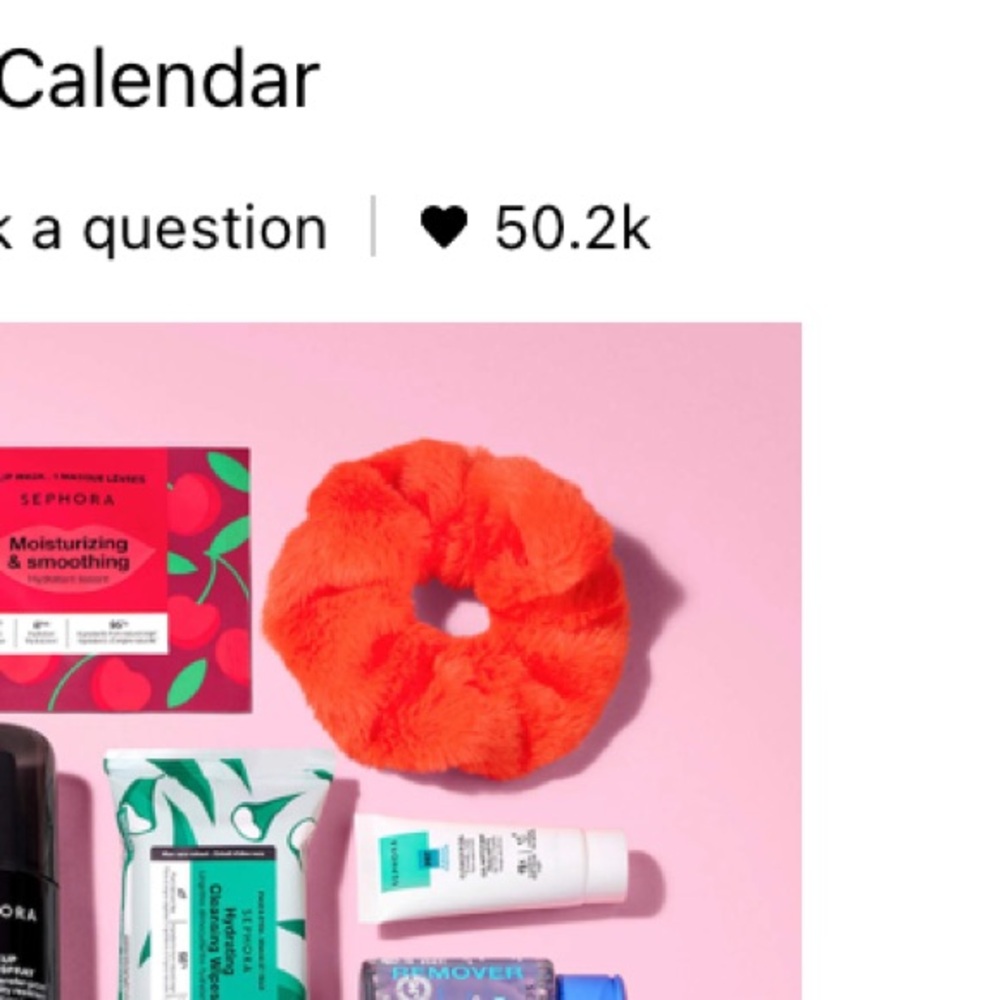Click the Calendar product title text
Image resolution: width=1000 pixels, height=1000 pixels.
pyautogui.click(x=158, y=81)
